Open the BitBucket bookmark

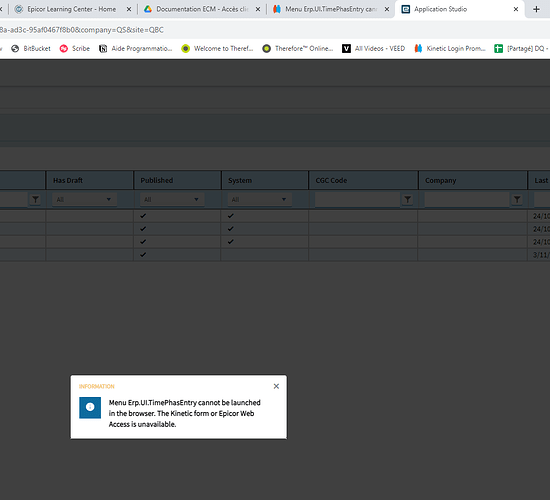[31, 48]
